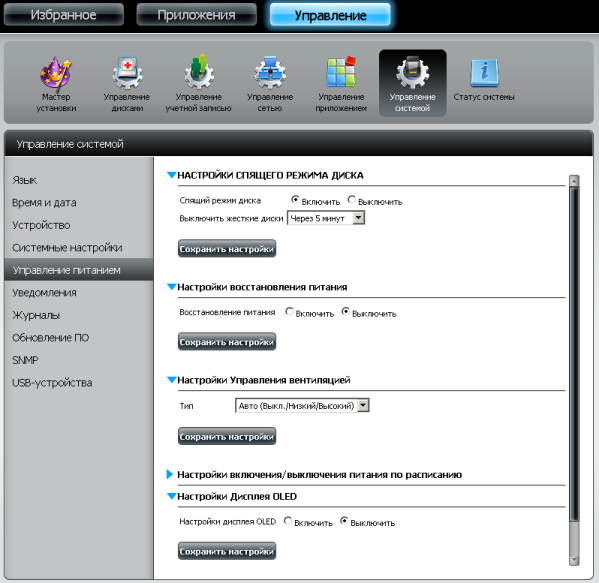The width and height of the screenshot is (599, 583).
Task: Switch to the Избранное tab
Action: coord(63,15)
